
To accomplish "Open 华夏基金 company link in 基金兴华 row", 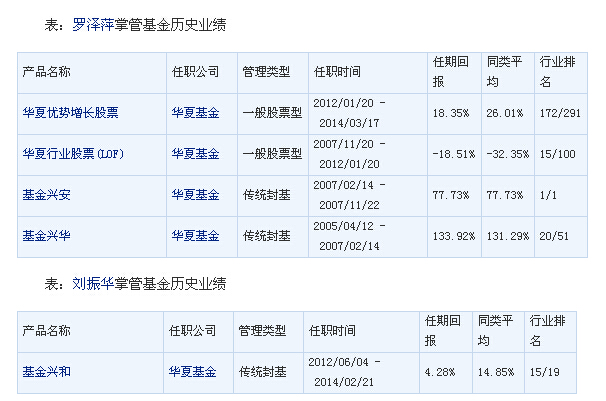I will tap(196, 236).
